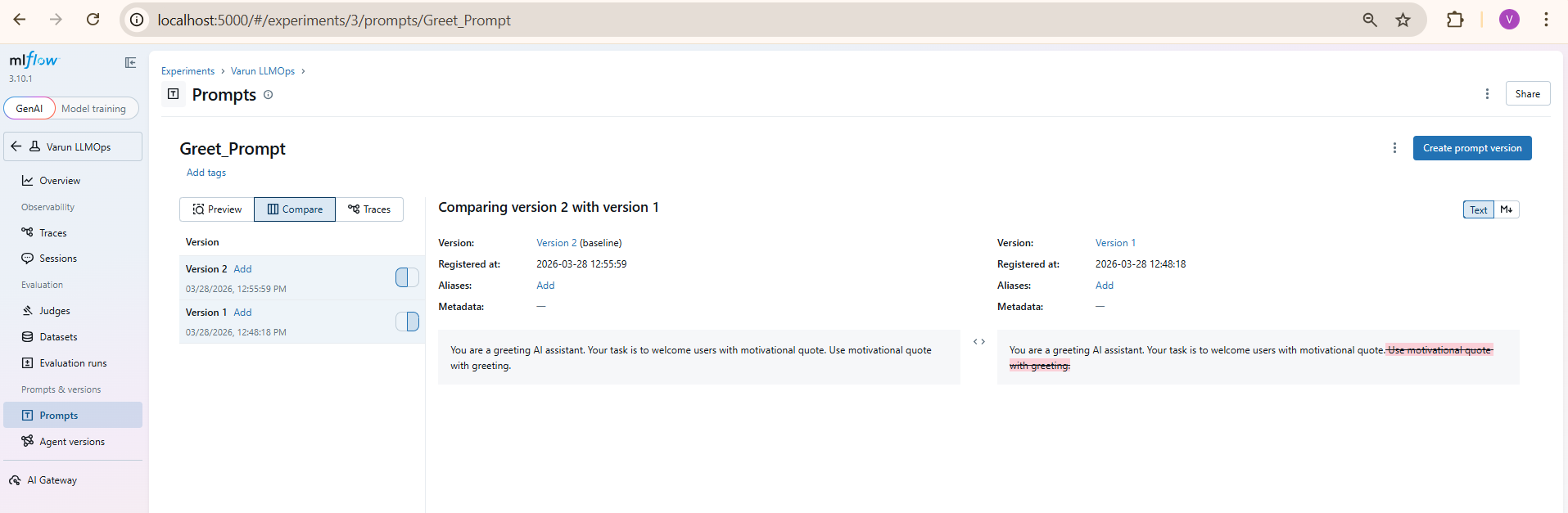Open Prompts in sidebar
This screenshot has height=513, width=1568.
73,415
